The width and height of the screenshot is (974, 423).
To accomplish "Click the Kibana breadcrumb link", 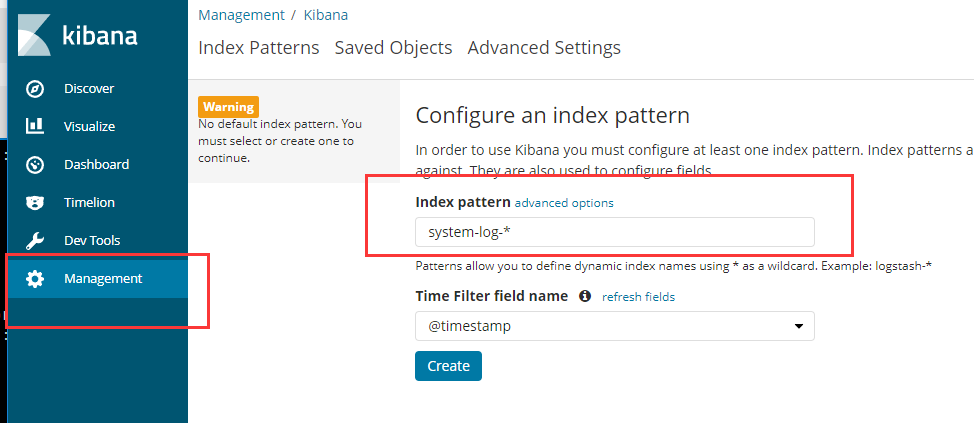I will point(326,15).
